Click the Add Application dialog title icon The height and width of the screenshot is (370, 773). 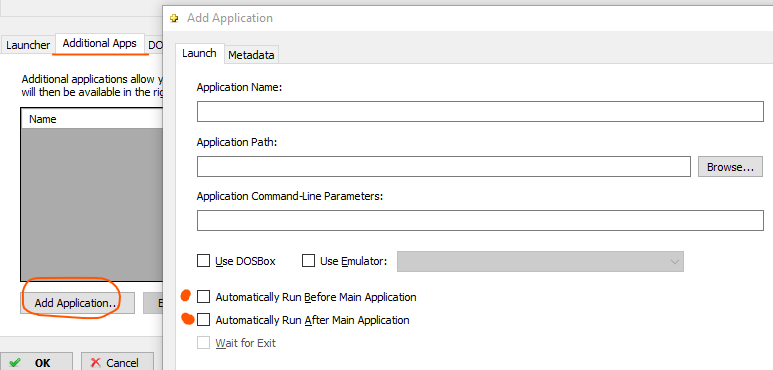click(174, 18)
